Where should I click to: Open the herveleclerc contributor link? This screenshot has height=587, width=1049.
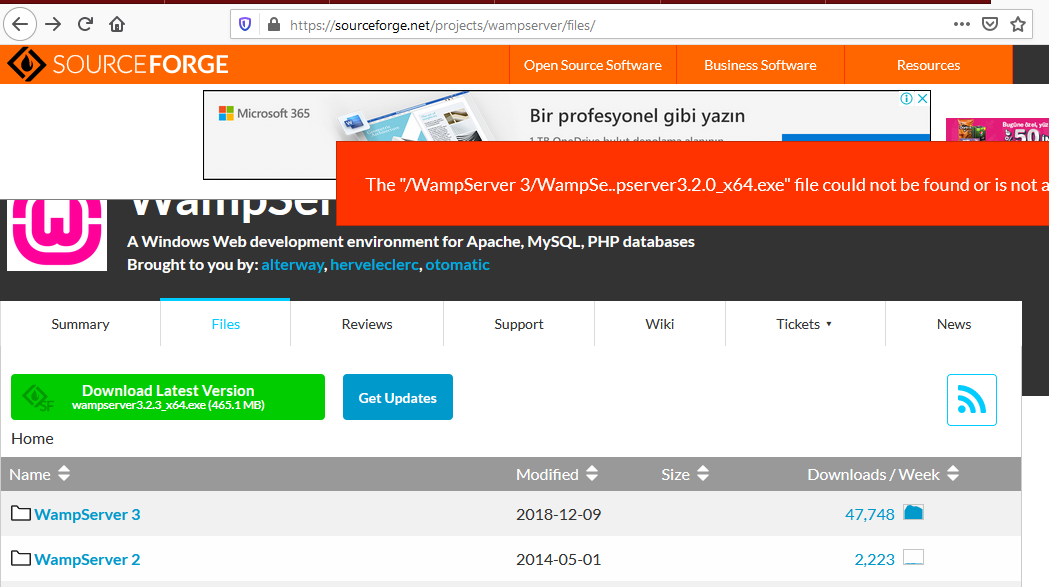click(x=374, y=264)
